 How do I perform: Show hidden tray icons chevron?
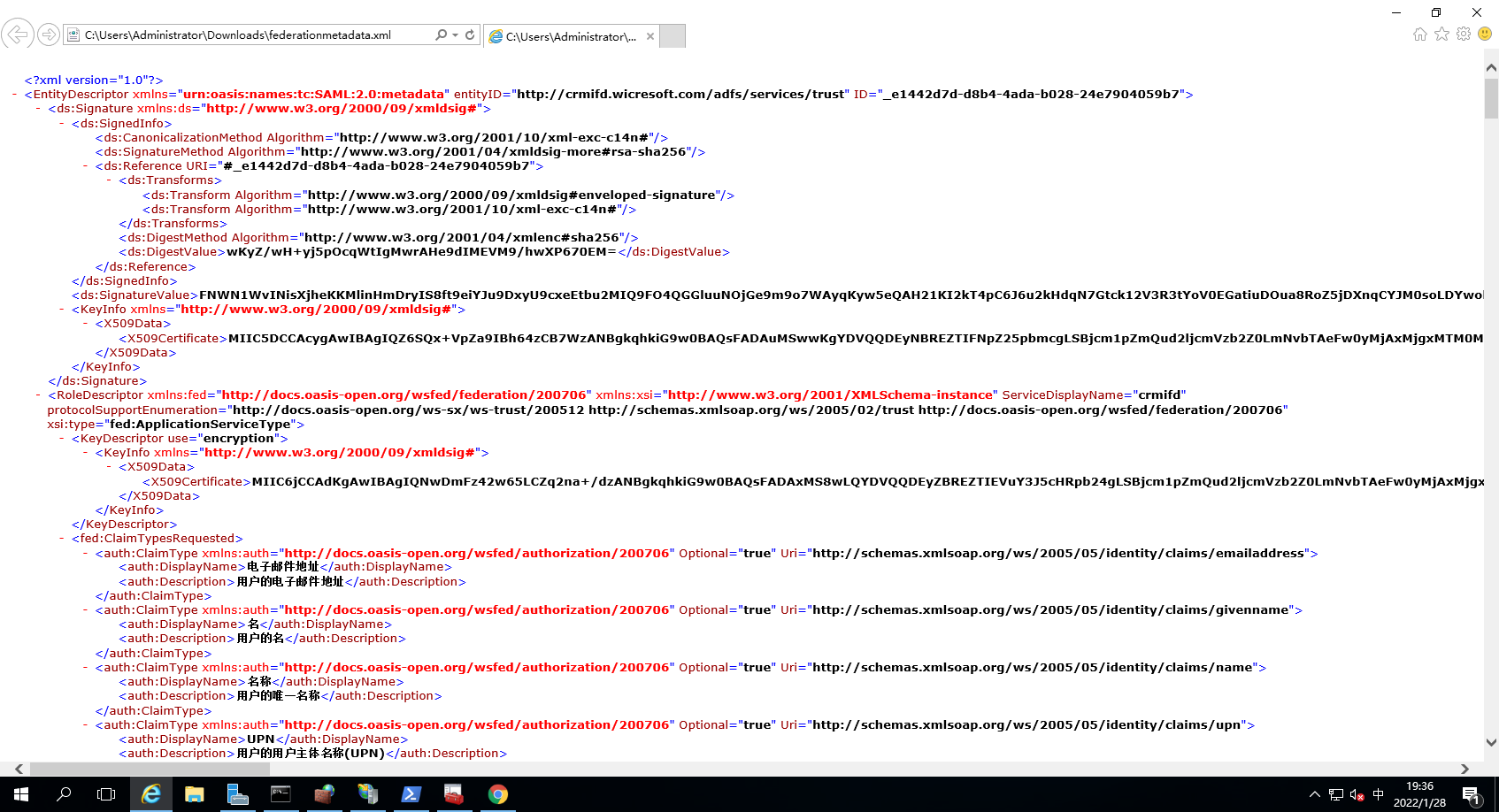[1315, 794]
